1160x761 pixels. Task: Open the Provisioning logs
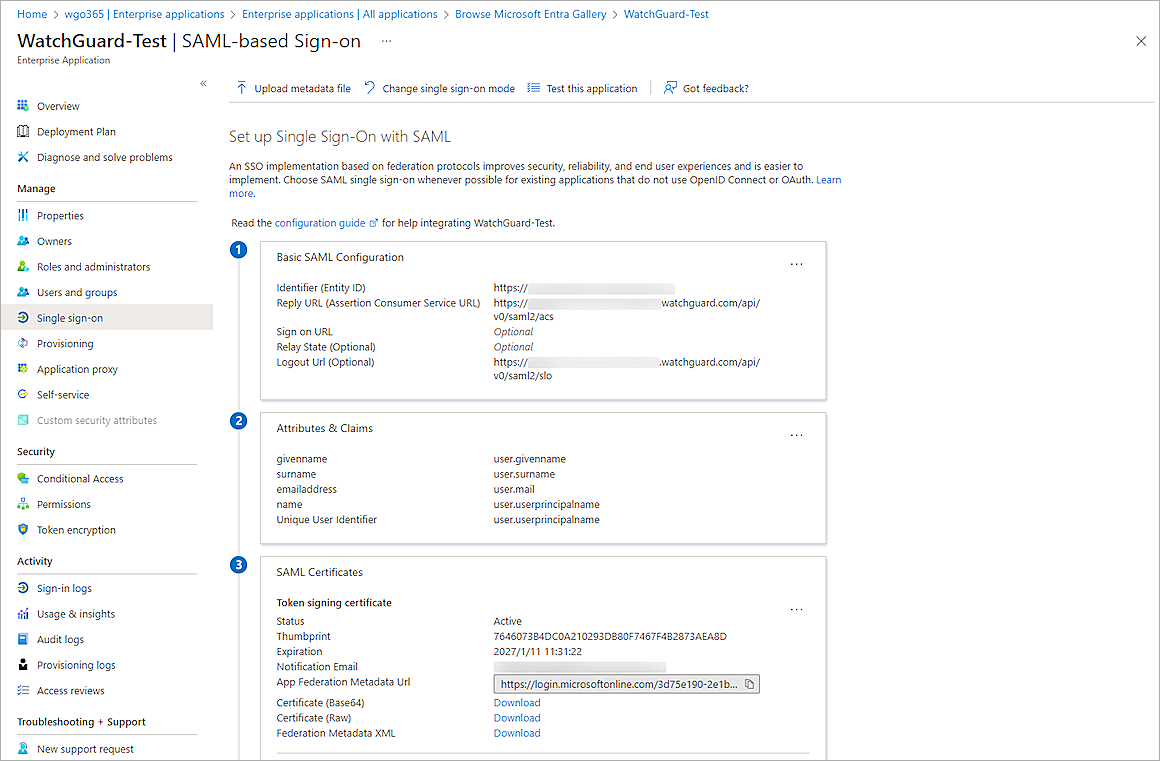click(x=79, y=664)
